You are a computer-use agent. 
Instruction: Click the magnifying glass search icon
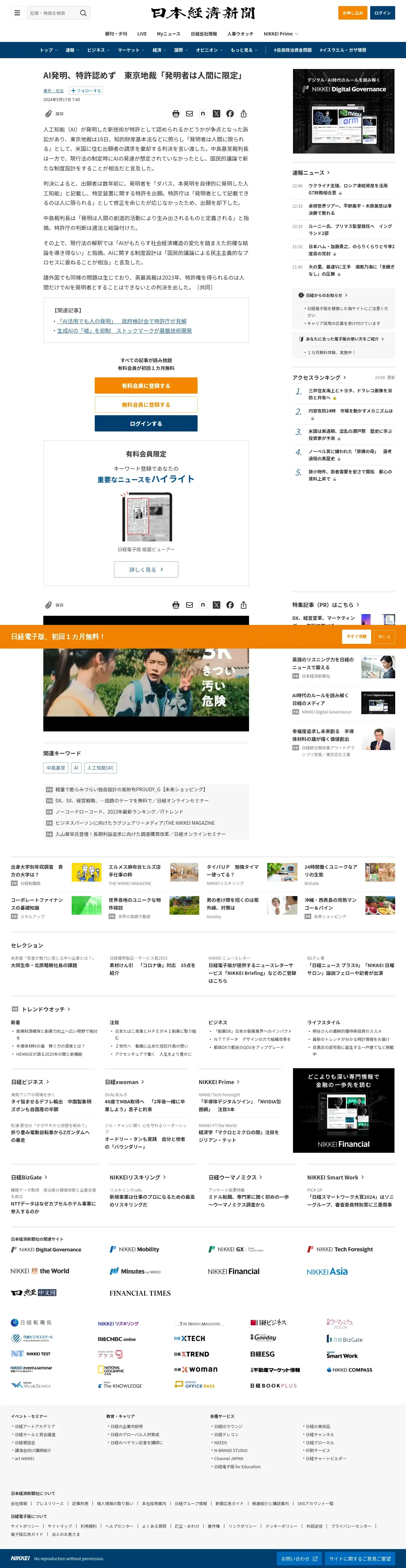point(83,13)
